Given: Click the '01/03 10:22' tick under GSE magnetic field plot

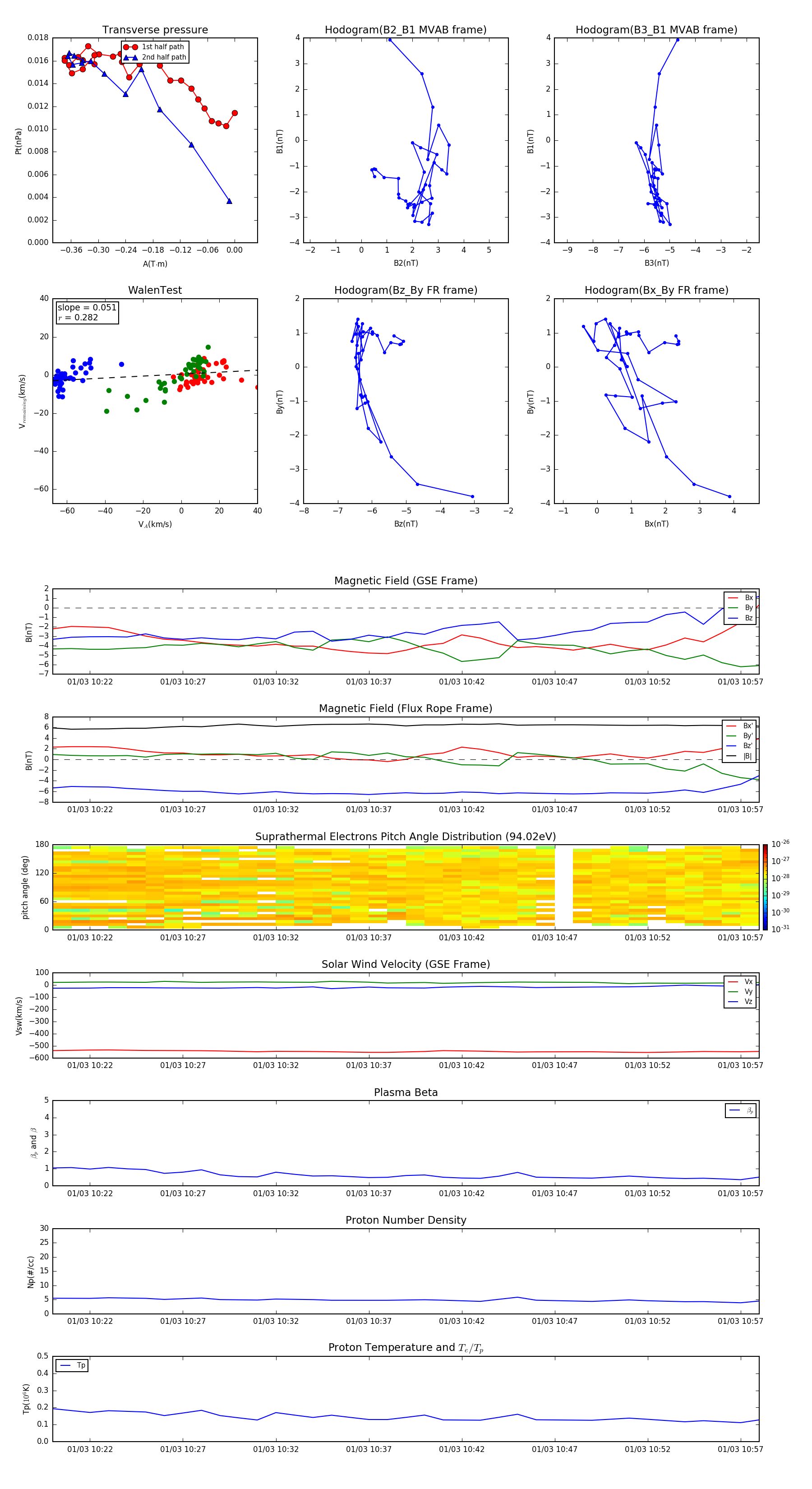Looking at the screenshot, I should 90,682.
